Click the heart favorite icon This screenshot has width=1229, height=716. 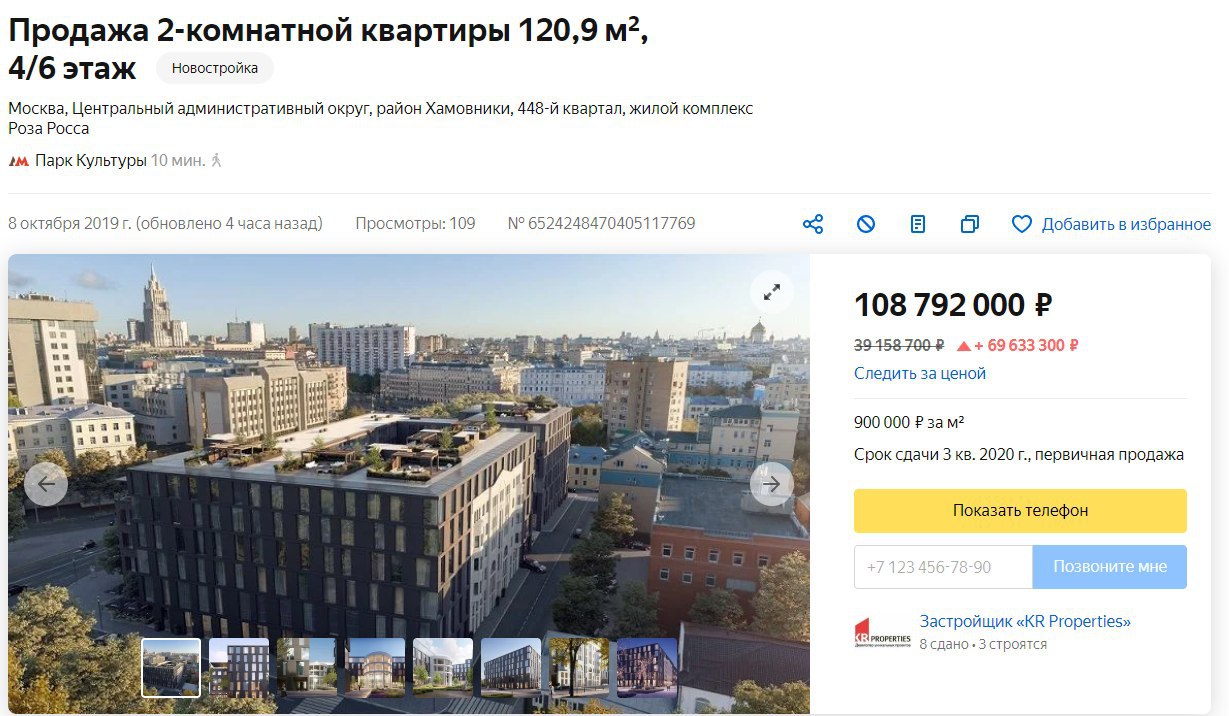pyautogui.click(x=1021, y=224)
